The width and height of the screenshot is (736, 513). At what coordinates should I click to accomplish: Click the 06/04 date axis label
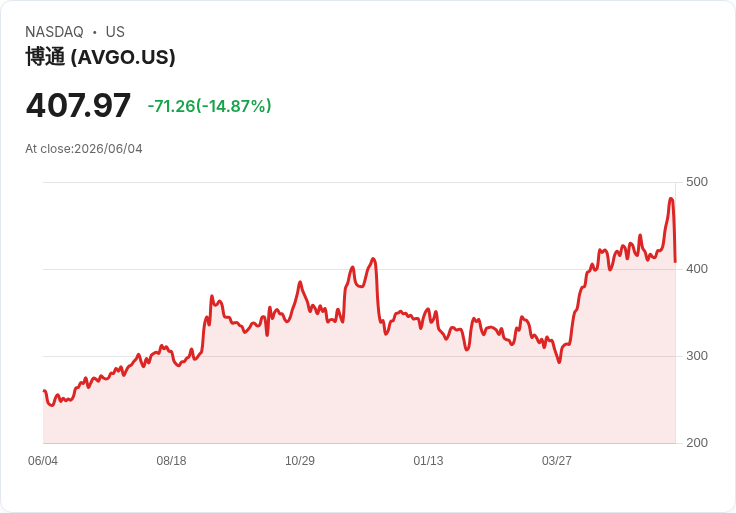[x=43, y=460]
